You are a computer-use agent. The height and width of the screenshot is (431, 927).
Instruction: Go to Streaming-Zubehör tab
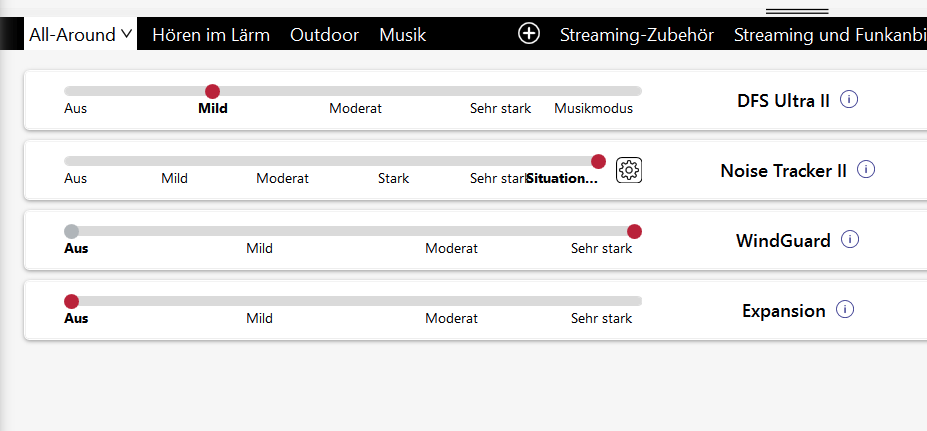(x=637, y=35)
